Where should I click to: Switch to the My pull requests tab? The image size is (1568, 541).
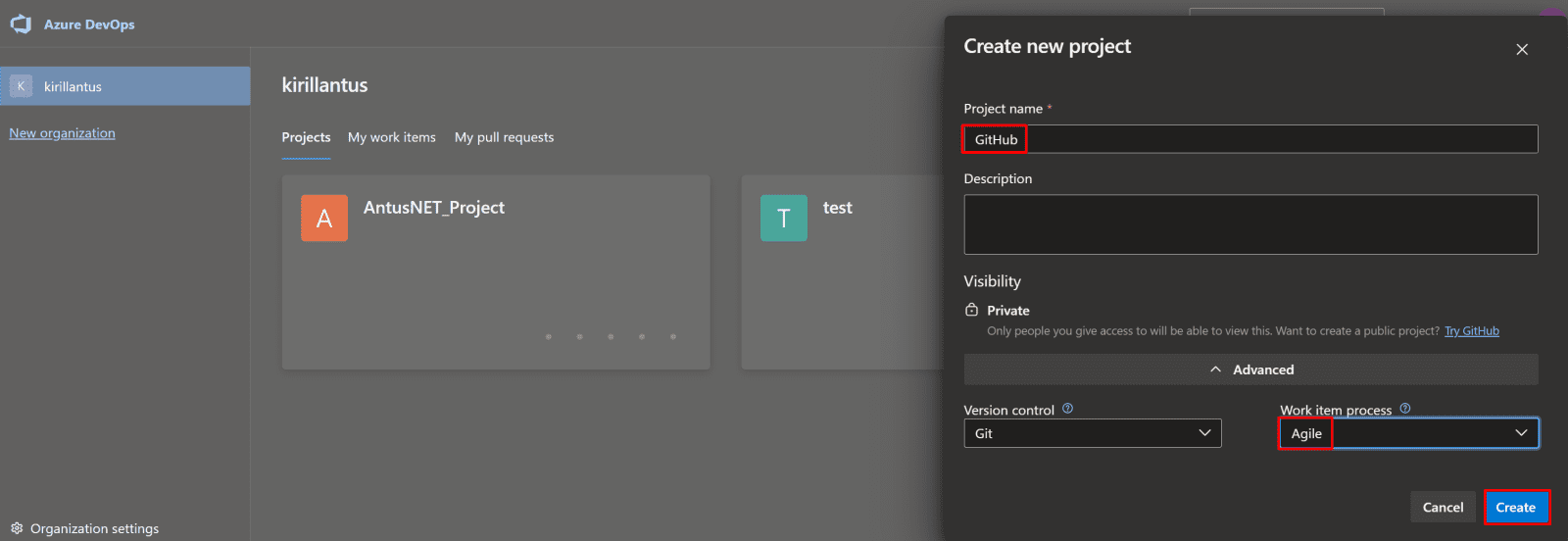(x=504, y=137)
